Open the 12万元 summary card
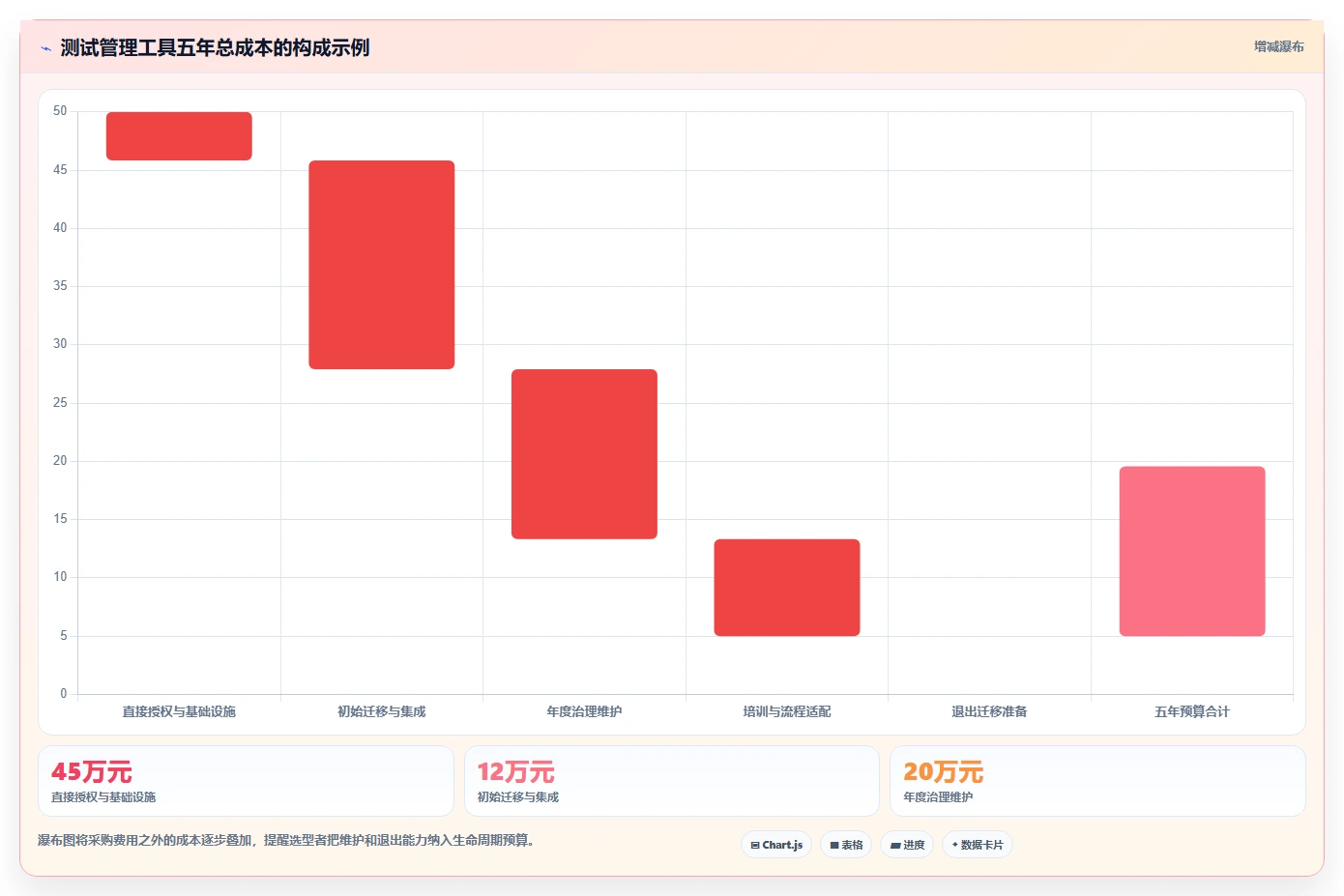1344x896 pixels. pos(672,781)
